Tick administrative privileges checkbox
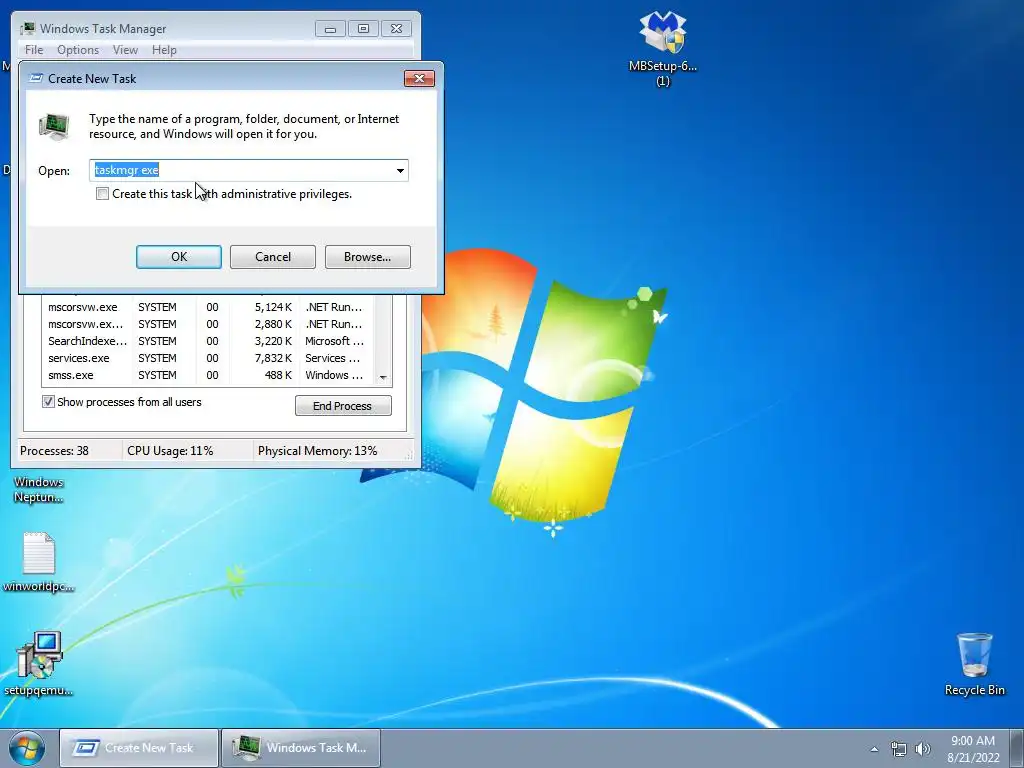 coord(103,194)
